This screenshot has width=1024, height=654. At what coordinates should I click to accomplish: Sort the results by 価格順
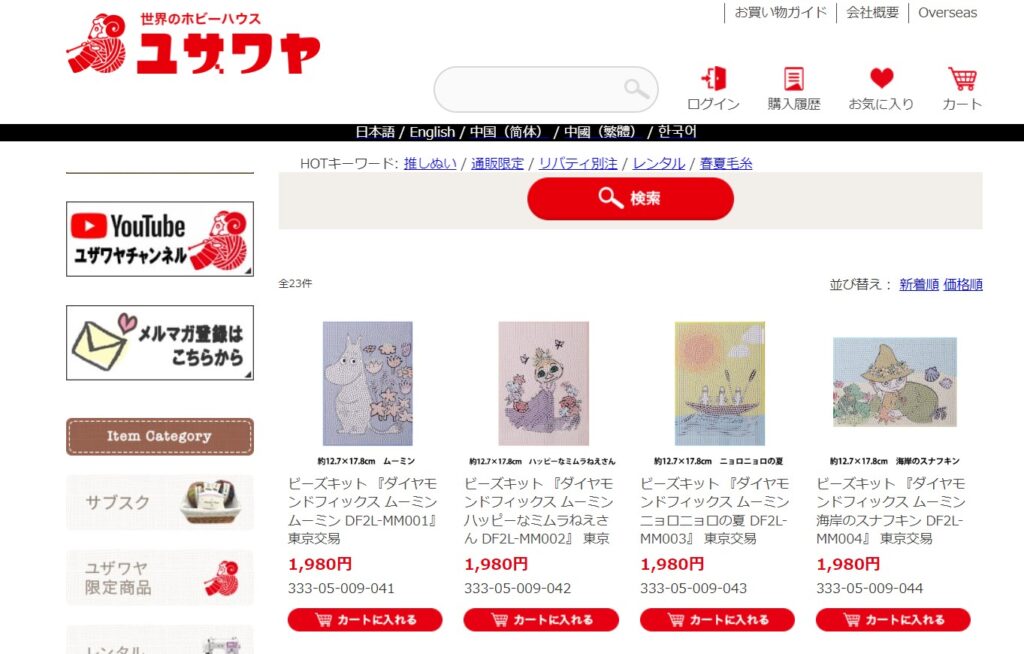963,284
